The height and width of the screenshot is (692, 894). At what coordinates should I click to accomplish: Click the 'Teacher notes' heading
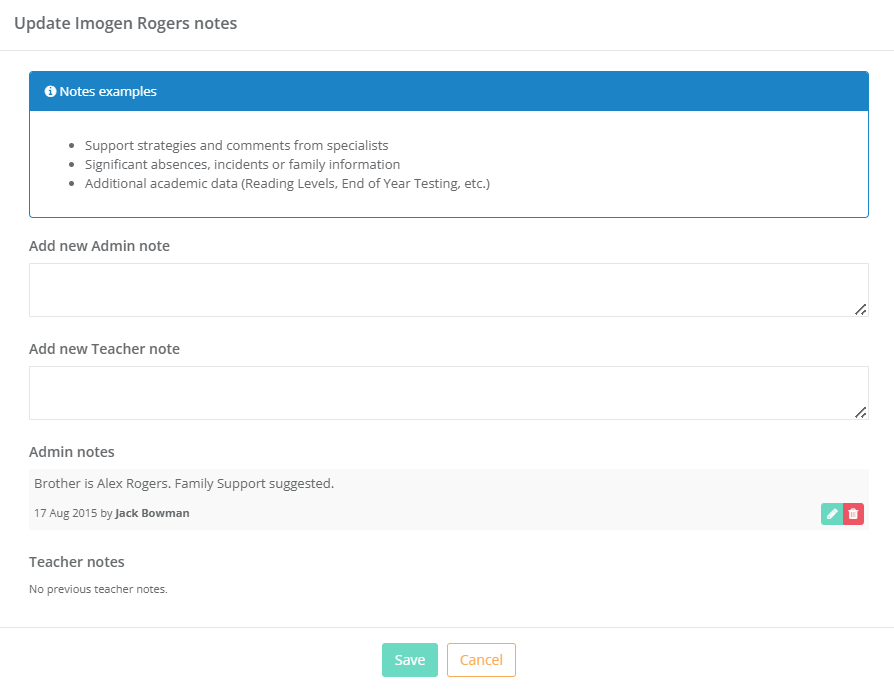pos(77,562)
